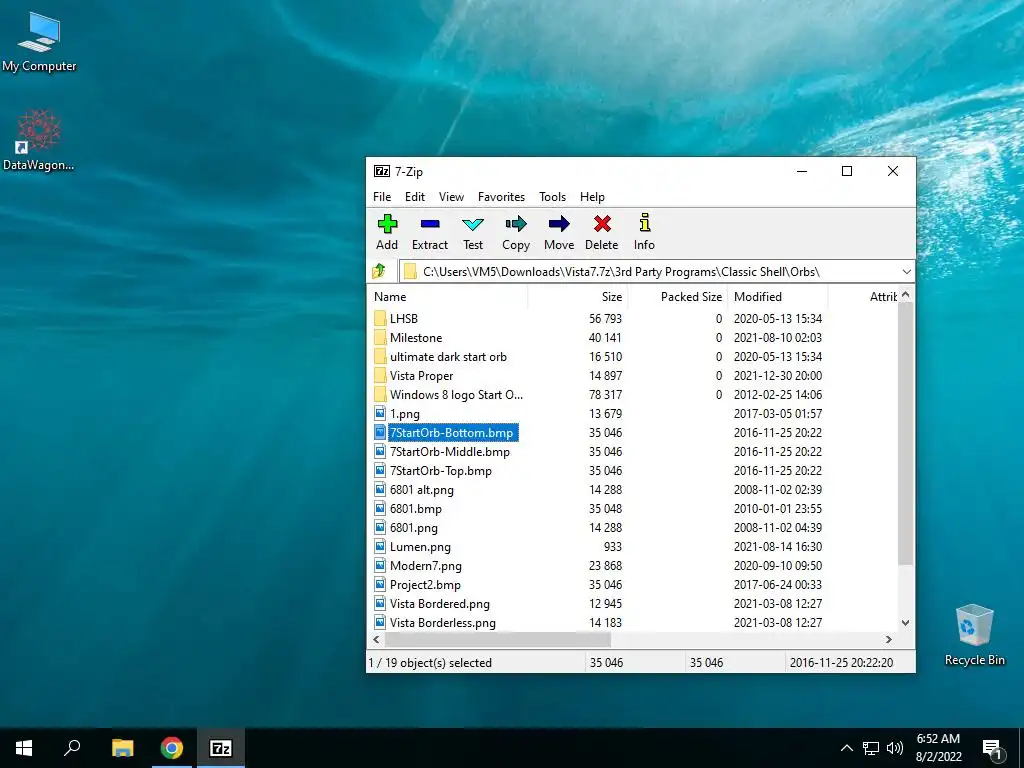Click the 1.png file icon

click(380, 413)
